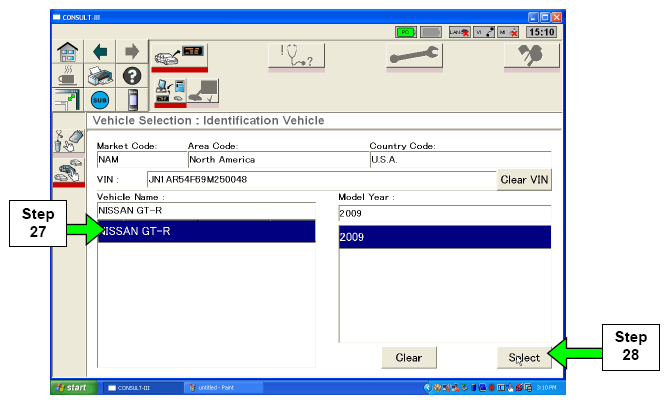This screenshot has height=404, width=669.
Task: Open the Windows Start menu
Action: pyautogui.click(x=74, y=387)
